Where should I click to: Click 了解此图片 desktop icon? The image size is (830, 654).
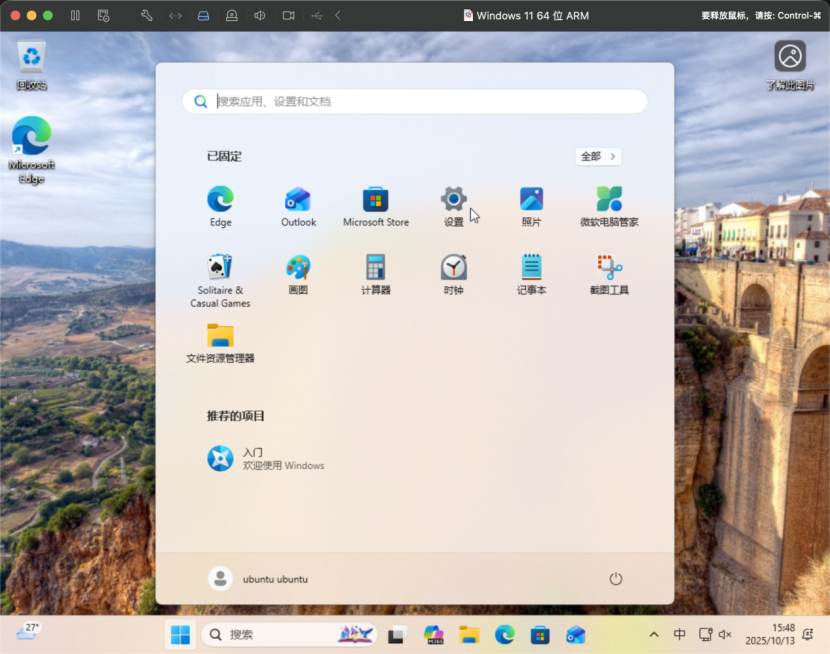click(x=790, y=66)
